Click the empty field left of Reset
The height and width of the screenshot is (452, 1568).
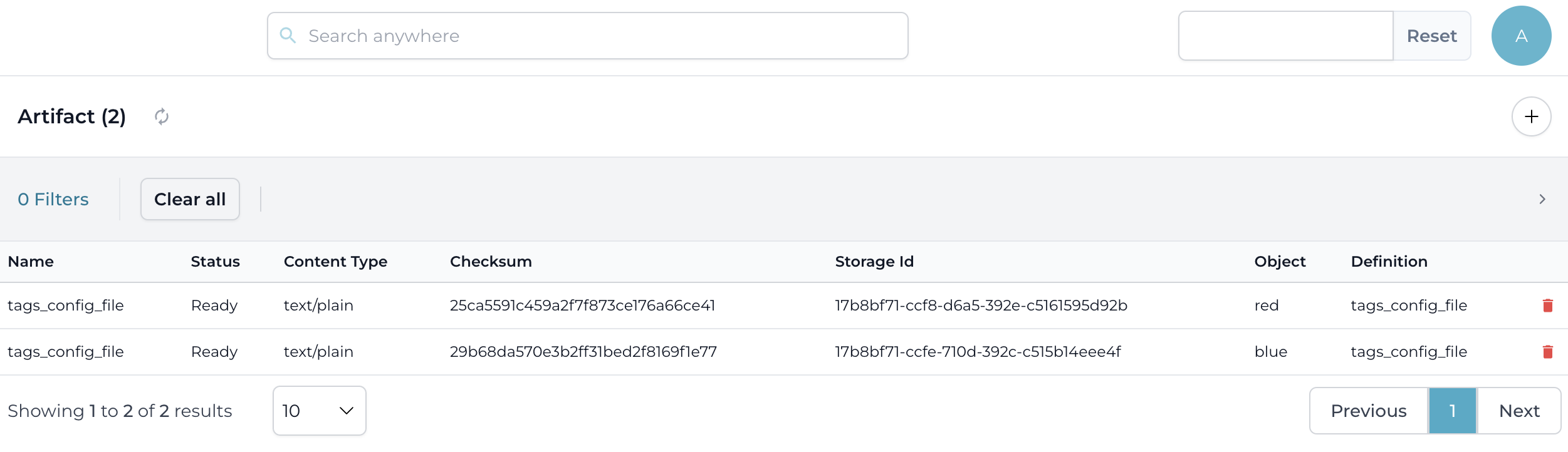tap(1285, 36)
